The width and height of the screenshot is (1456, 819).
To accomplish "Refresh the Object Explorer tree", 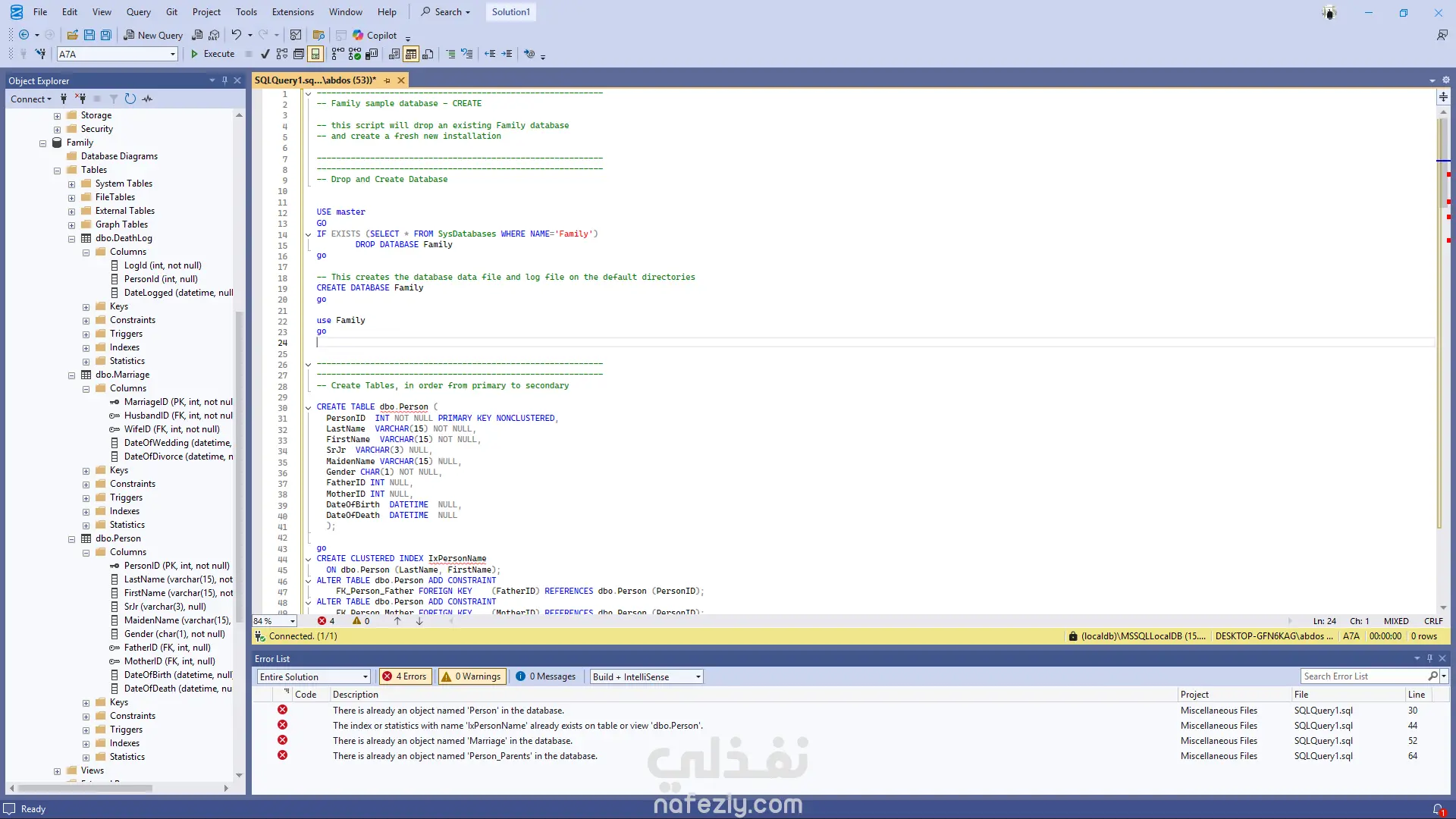I will pos(130,99).
